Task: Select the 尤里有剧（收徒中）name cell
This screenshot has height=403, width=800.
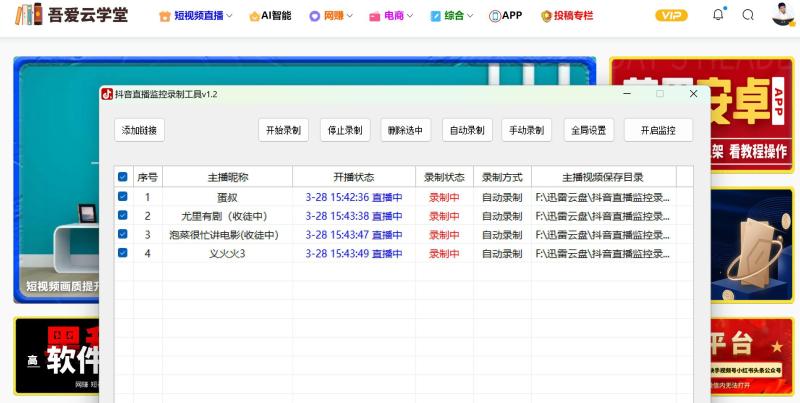Action: 228,216
